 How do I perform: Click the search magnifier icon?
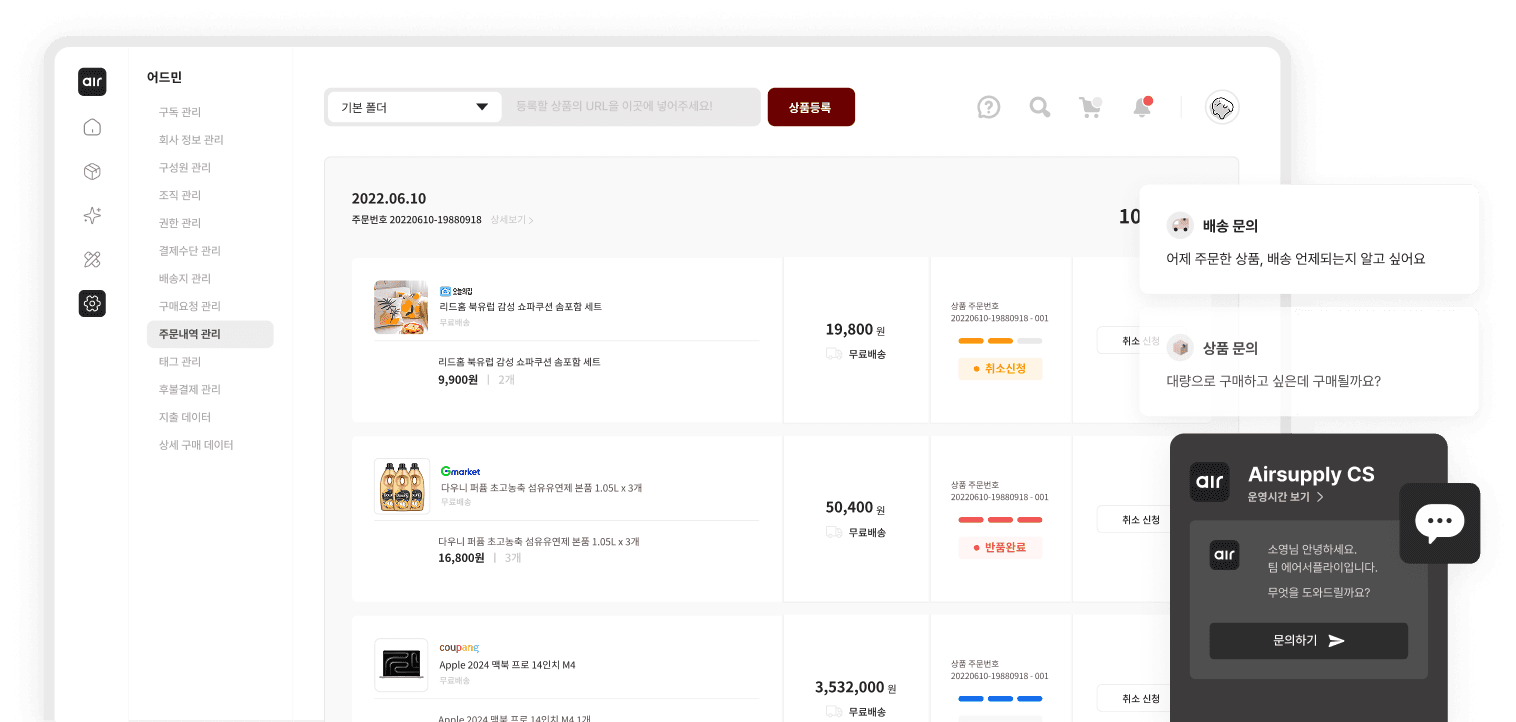click(x=1040, y=107)
